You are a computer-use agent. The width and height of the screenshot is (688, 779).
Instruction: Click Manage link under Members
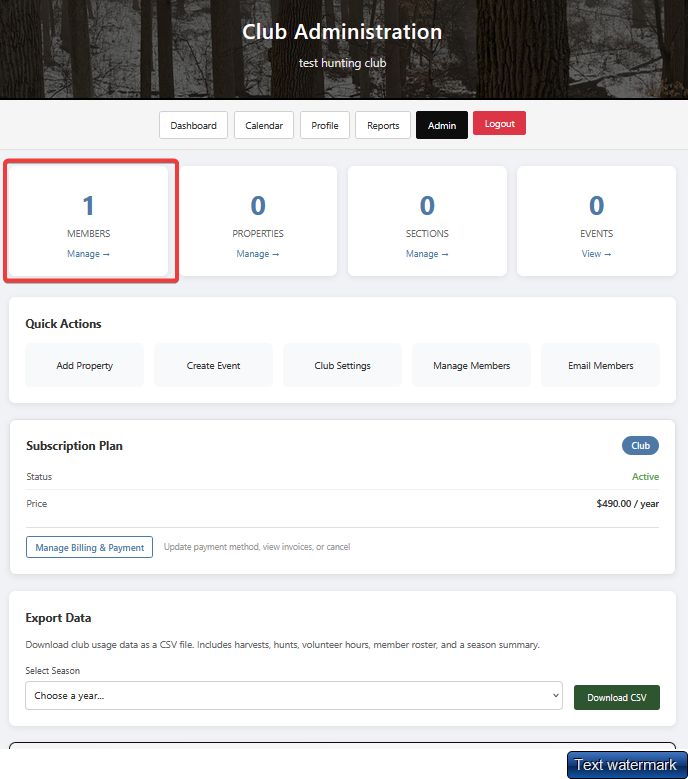(x=88, y=254)
